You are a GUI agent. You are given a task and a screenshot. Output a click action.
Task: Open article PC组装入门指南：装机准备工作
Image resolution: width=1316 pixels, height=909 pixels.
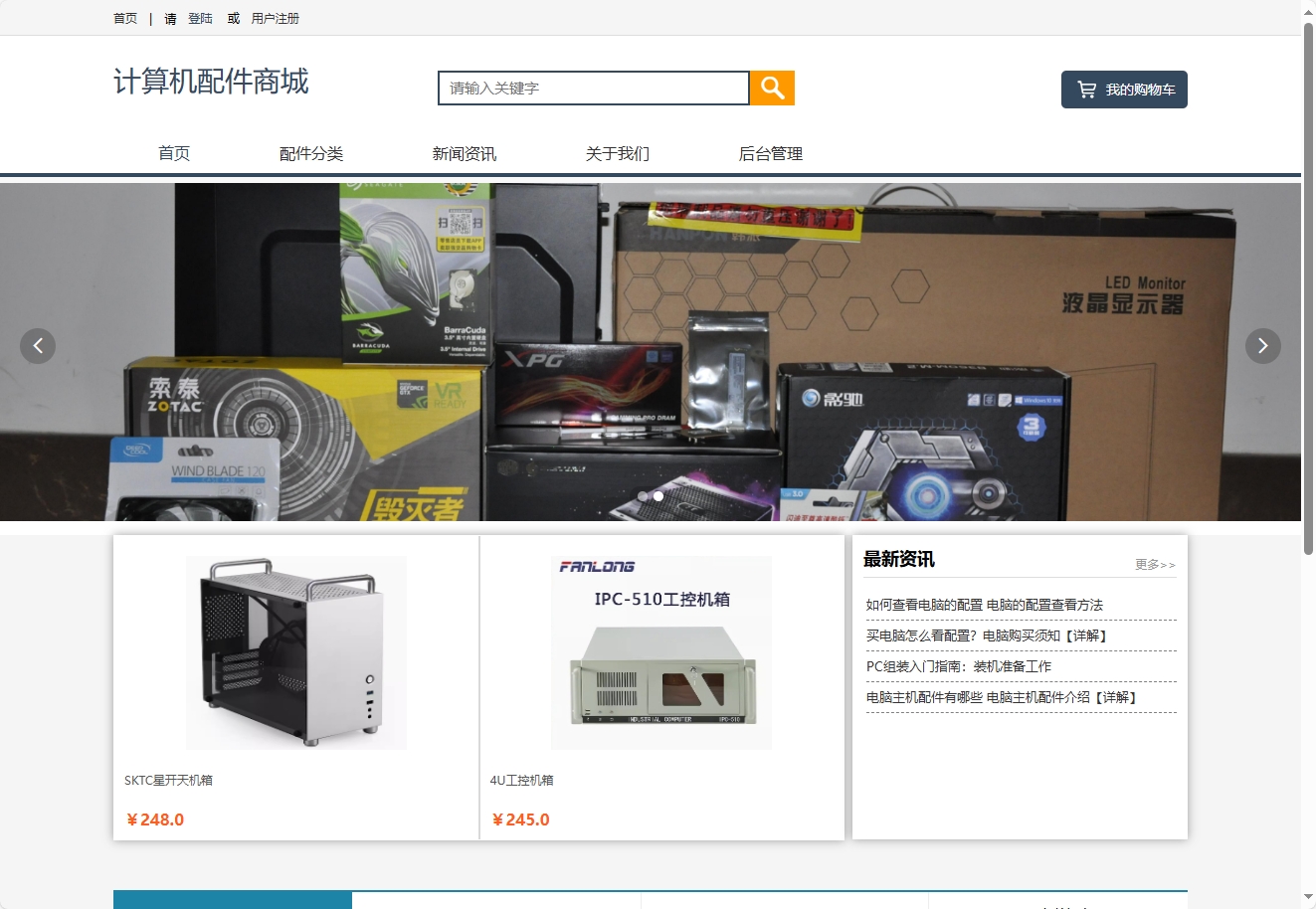[x=961, y=665]
